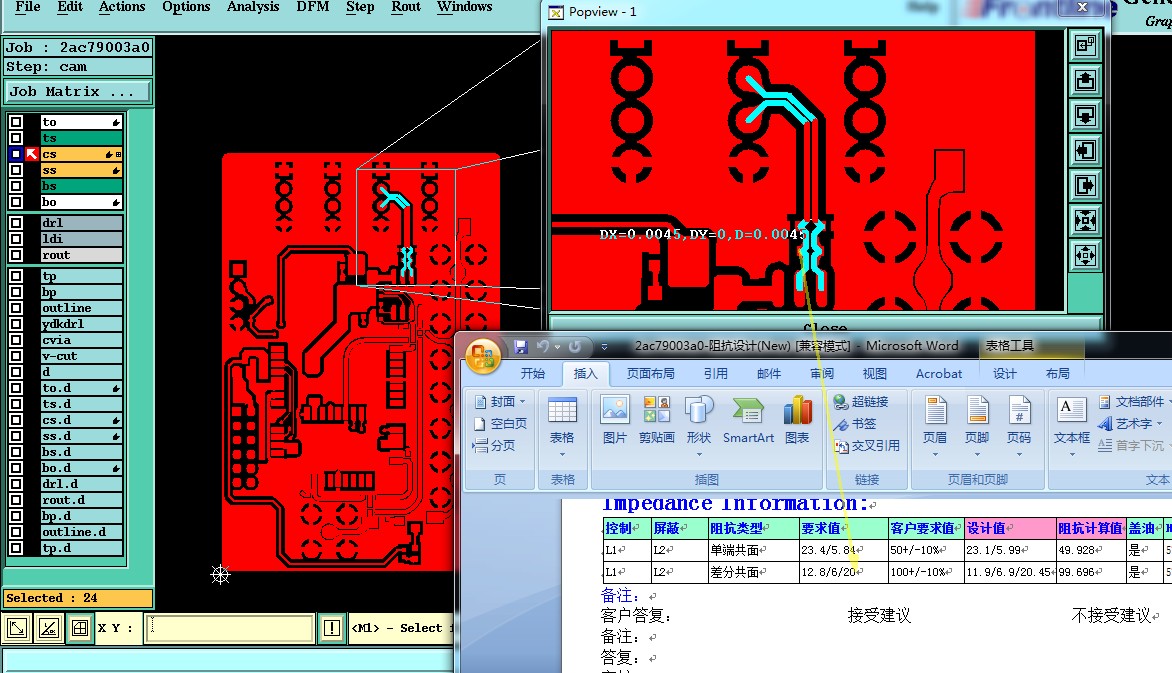
Task: Select the cs layer row
Action: tap(81, 154)
